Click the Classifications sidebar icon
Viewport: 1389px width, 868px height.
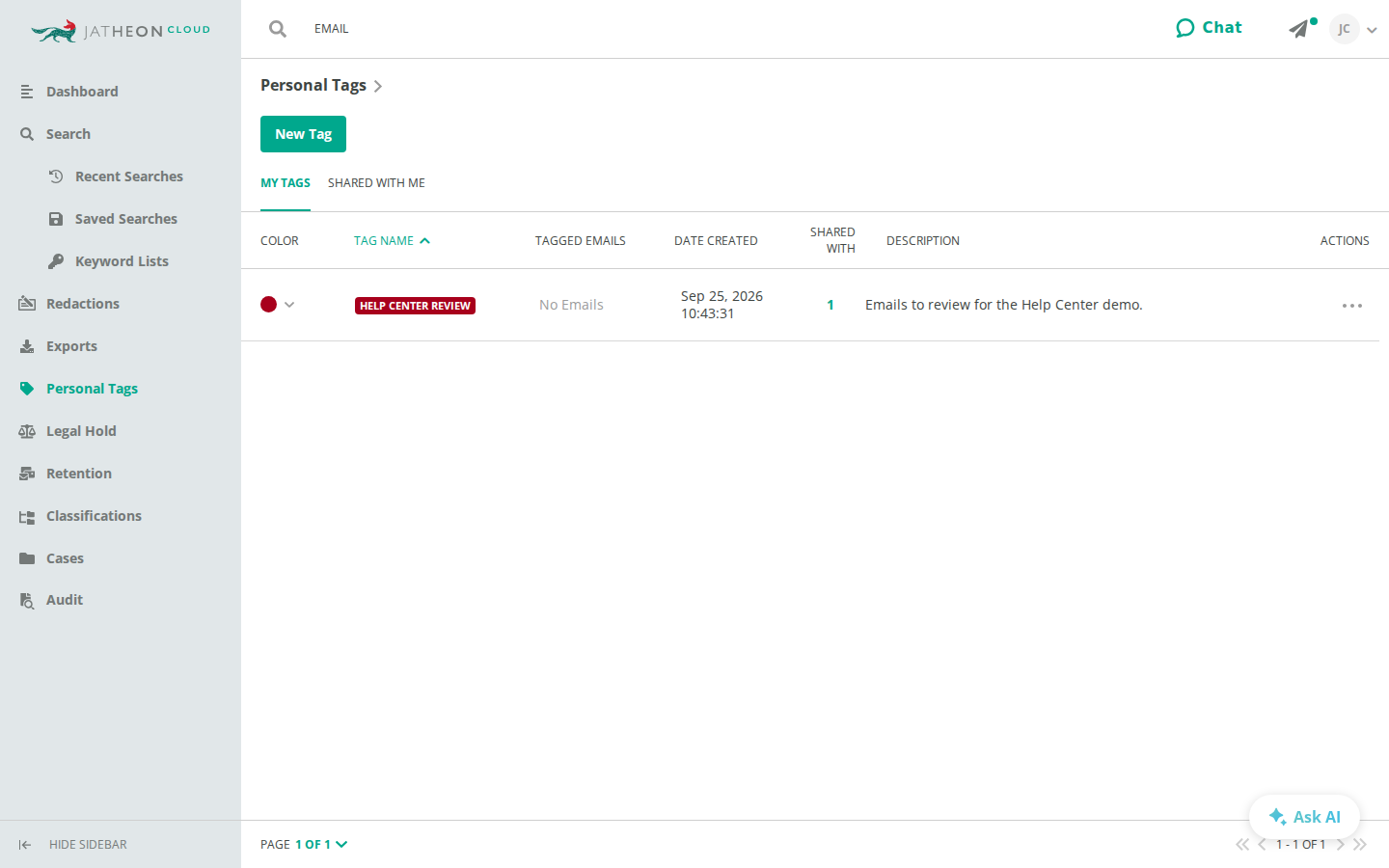(27, 517)
